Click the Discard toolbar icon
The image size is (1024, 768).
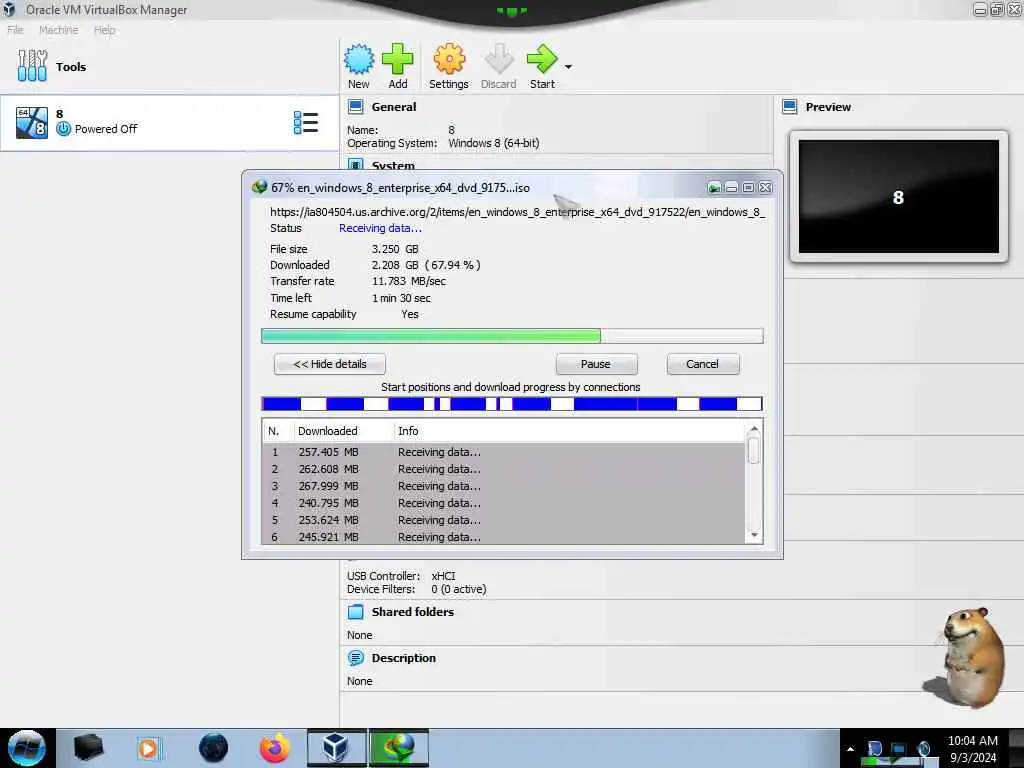(x=498, y=59)
